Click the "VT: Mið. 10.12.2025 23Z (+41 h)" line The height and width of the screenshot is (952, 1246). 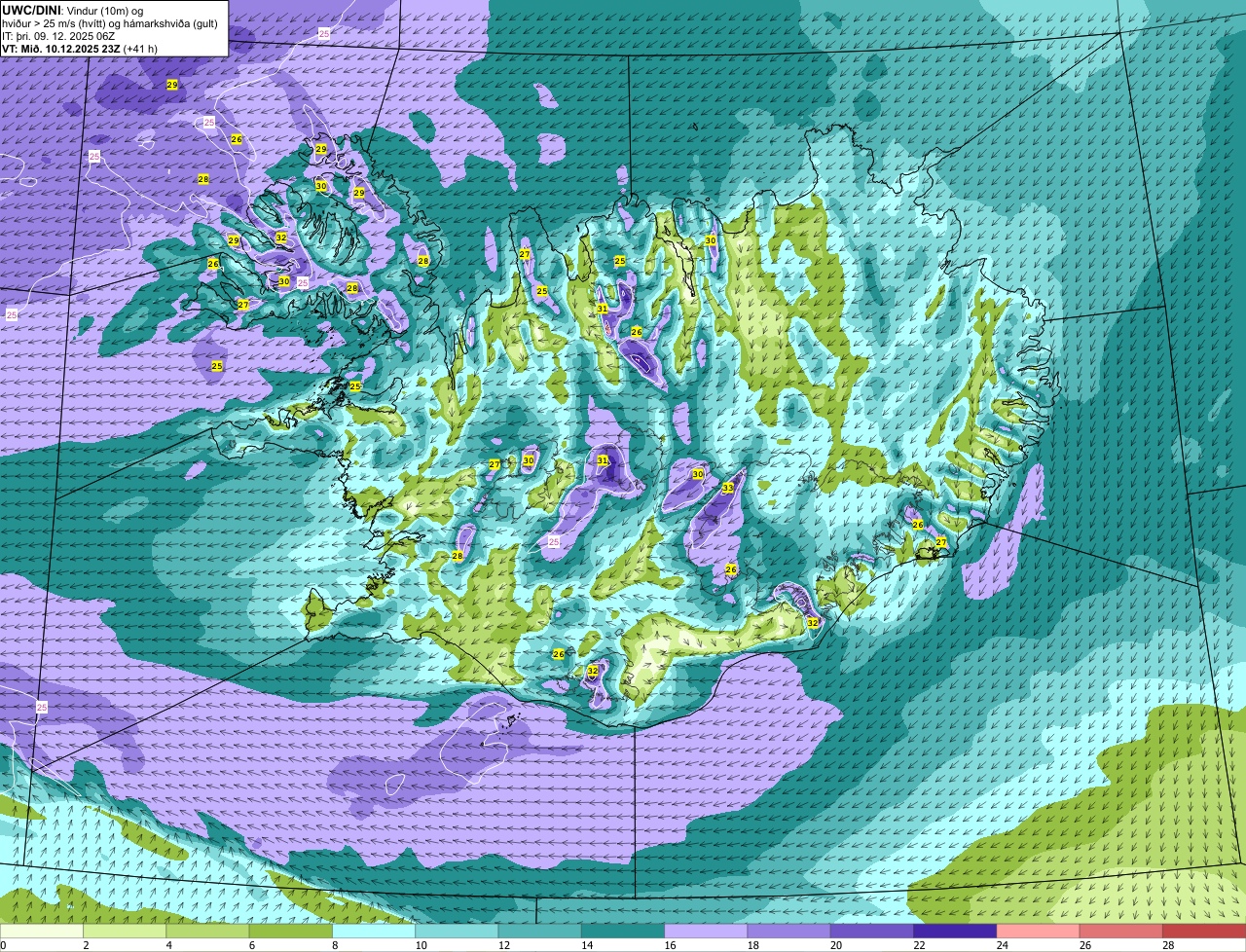(x=80, y=48)
